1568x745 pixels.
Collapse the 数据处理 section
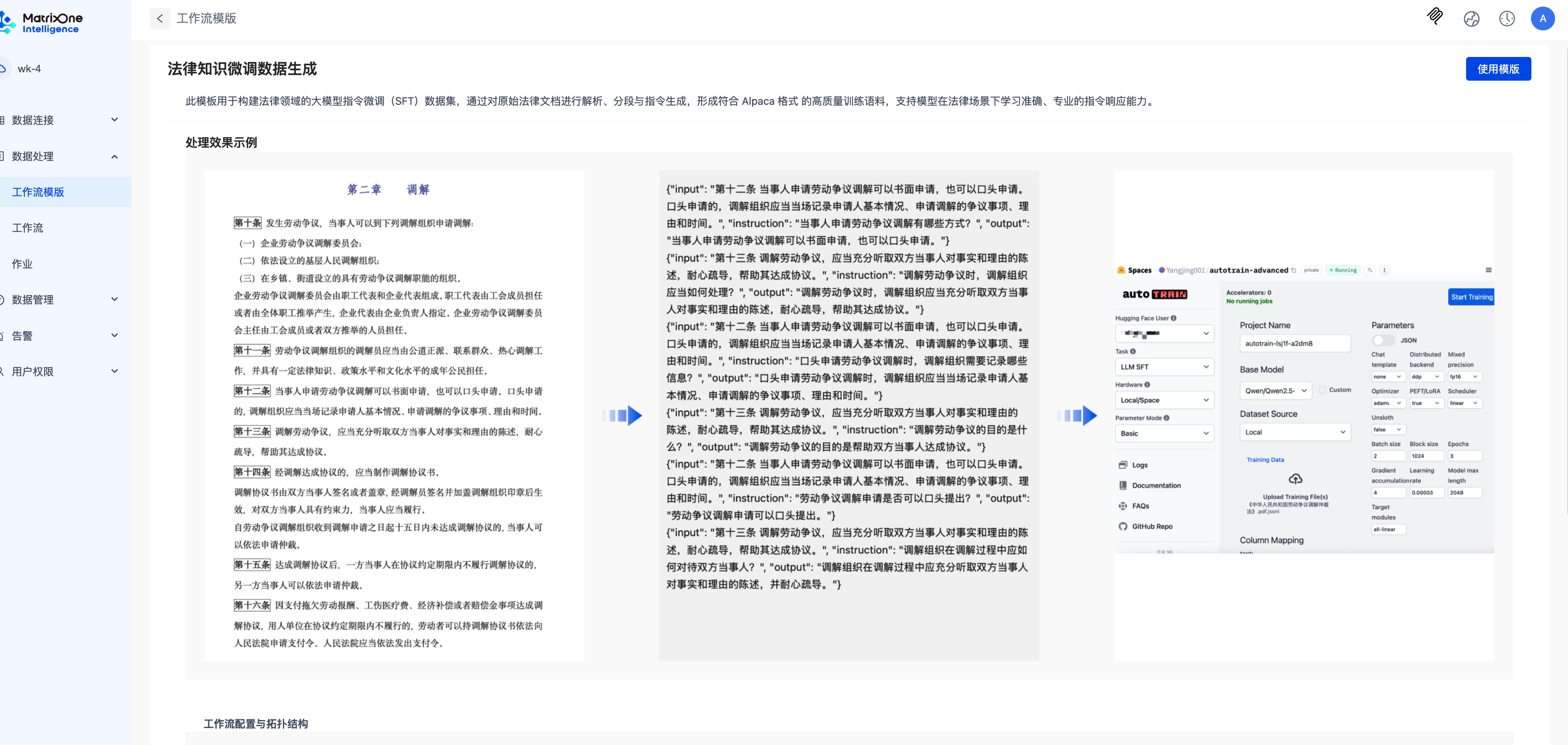click(114, 156)
